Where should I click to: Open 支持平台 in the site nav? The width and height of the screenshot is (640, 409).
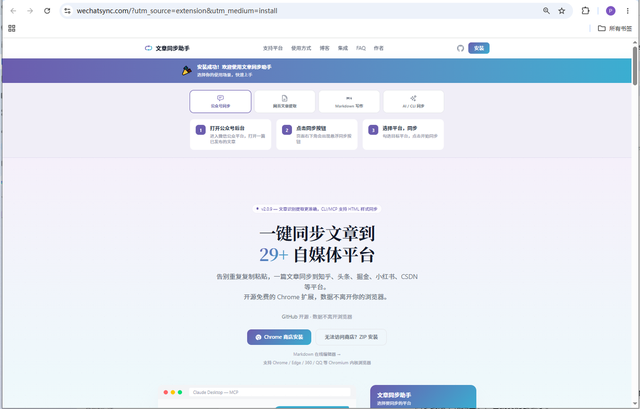pos(273,48)
